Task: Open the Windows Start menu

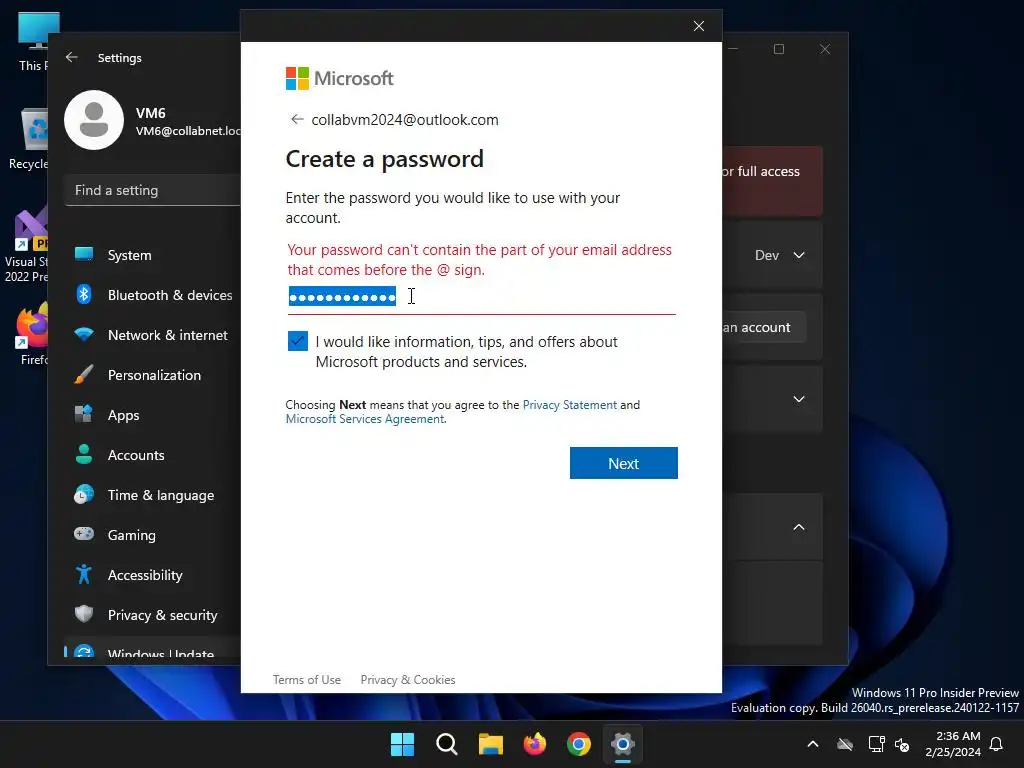Action: point(402,744)
